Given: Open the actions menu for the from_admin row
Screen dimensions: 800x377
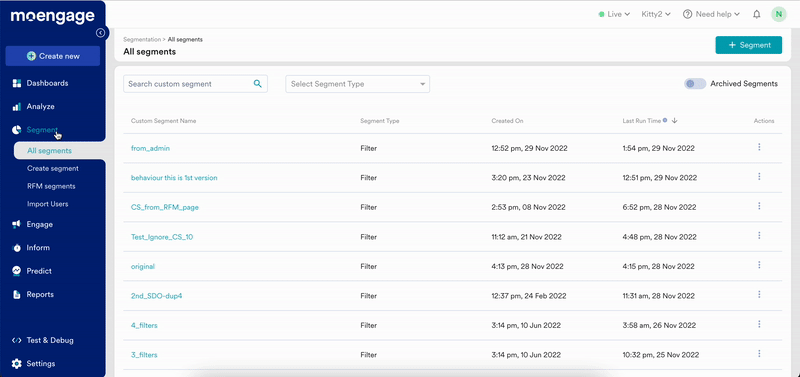Looking at the screenshot, I should [x=759, y=147].
